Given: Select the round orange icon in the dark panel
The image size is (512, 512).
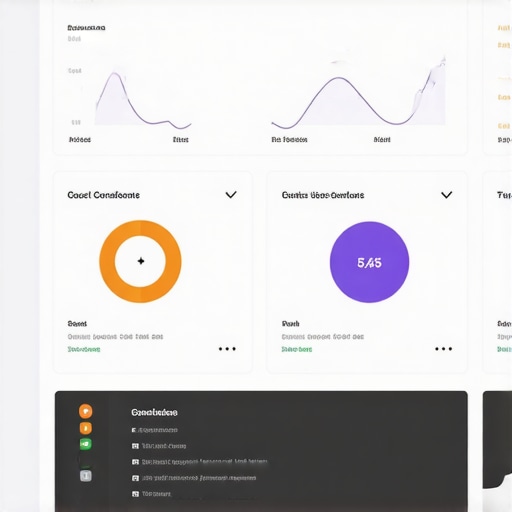Looking at the screenshot, I should tap(86, 411).
